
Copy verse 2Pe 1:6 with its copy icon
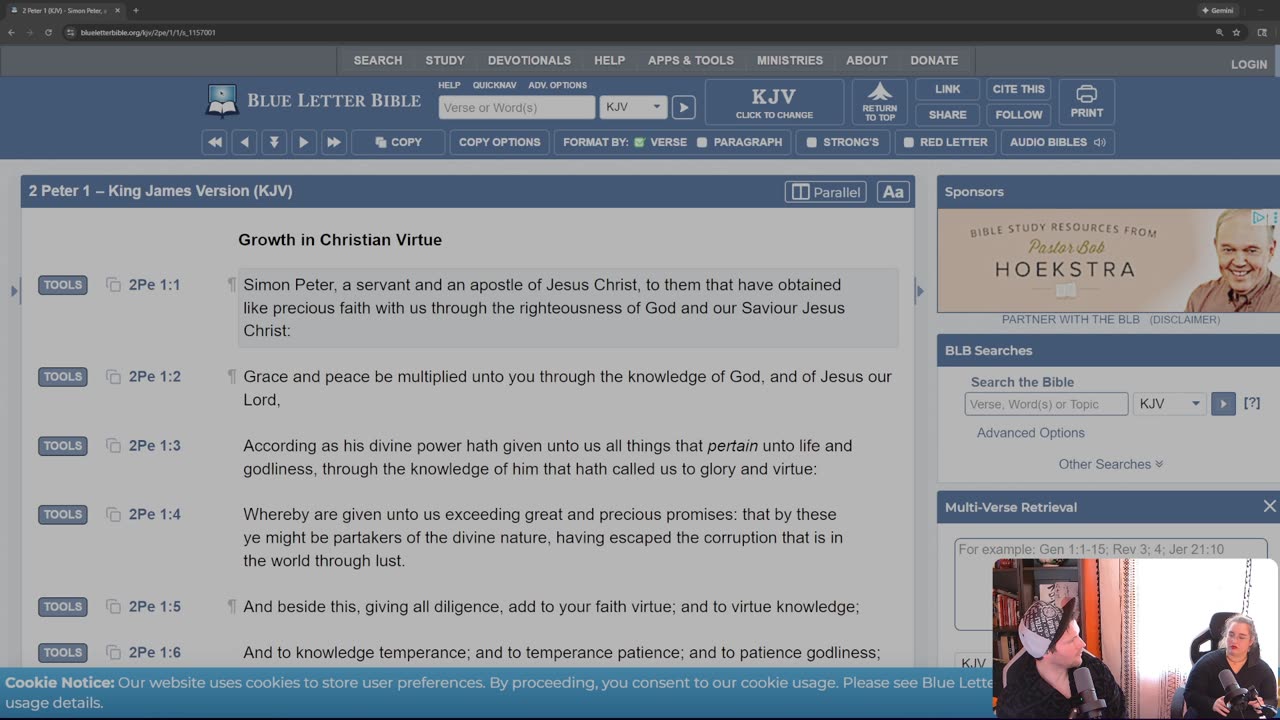pyautogui.click(x=113, y=653)
